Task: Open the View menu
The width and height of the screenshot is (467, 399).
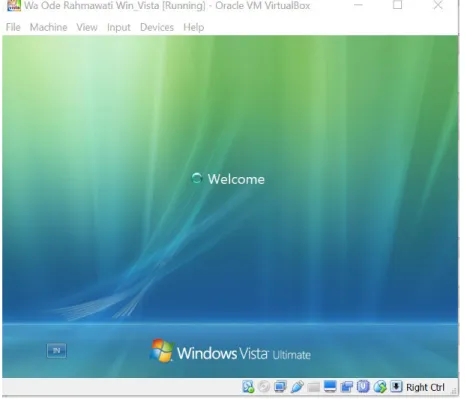Action: click(87, 27)
